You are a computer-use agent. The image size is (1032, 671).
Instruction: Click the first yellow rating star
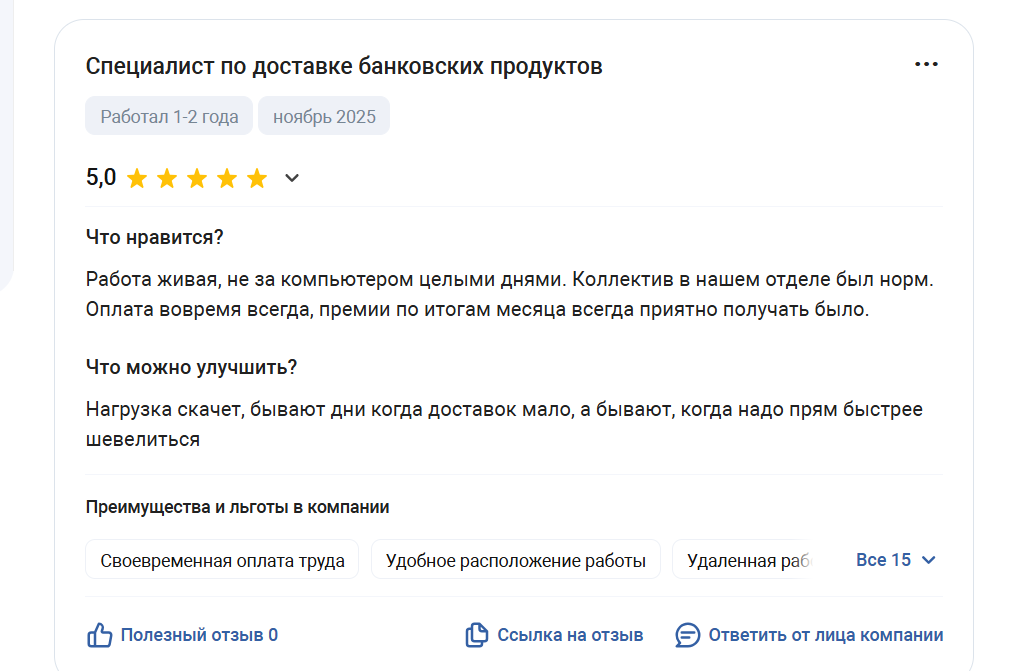pyautogui.click(x=137, y=179)
